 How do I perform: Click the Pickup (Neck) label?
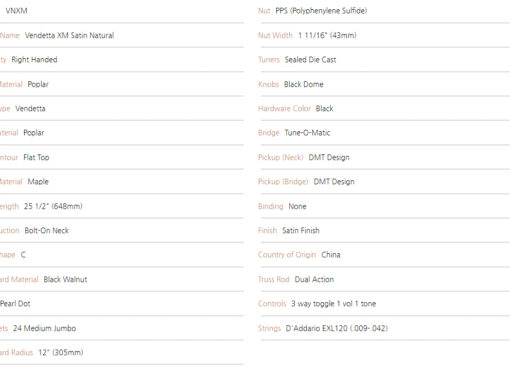pyautogui.click(x=281, y=157)
